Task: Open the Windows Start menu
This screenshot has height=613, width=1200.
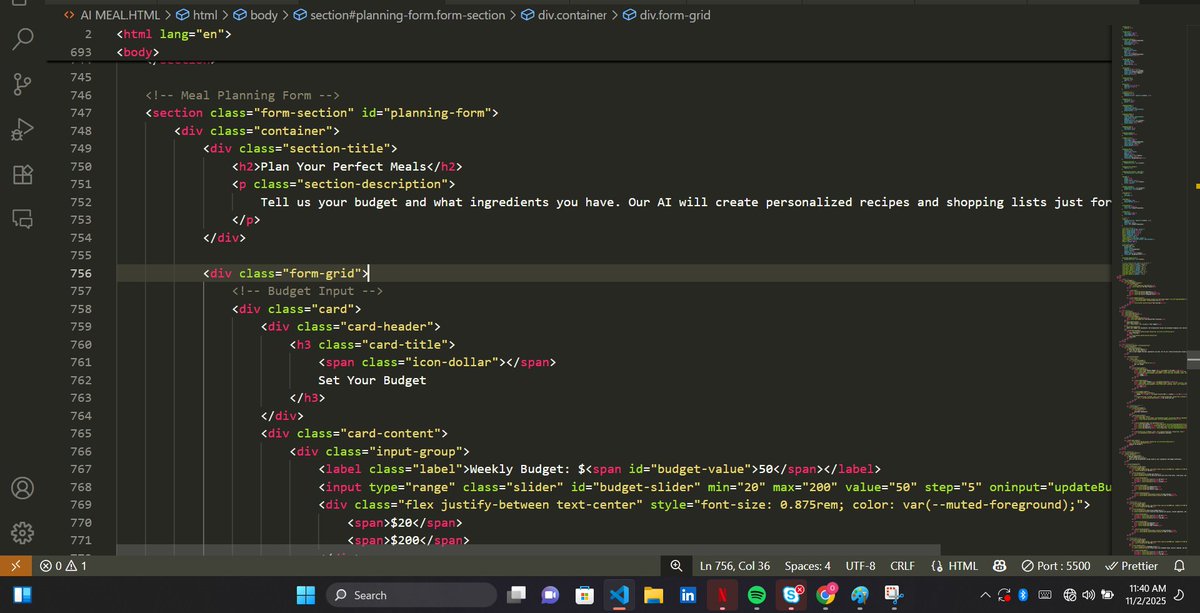Action: [306, 595]
